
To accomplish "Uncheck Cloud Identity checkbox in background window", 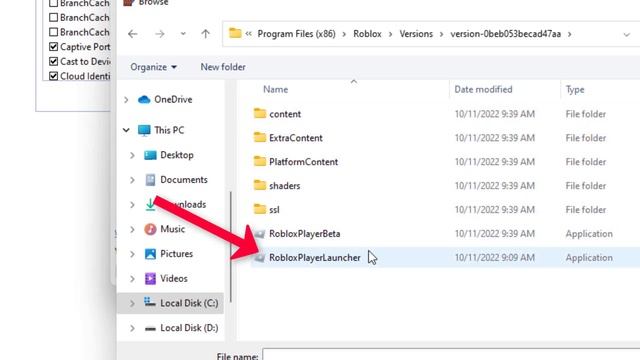I will pyautogui.click(x=53, y=76).
